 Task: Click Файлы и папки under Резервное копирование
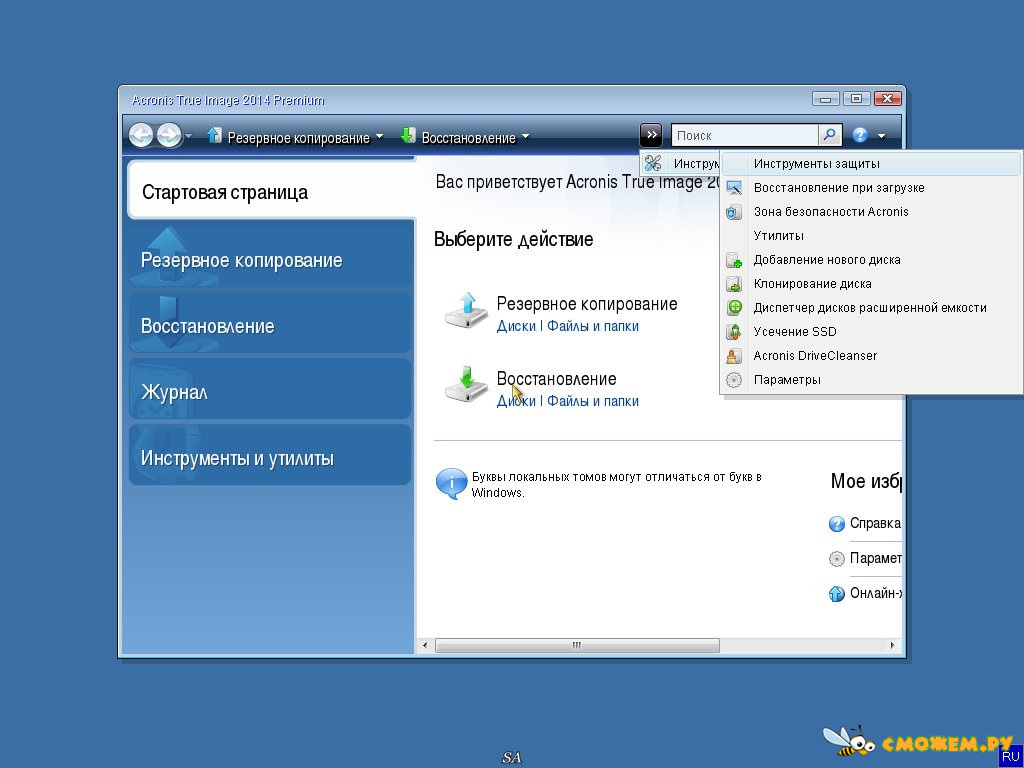pos(593,326)
